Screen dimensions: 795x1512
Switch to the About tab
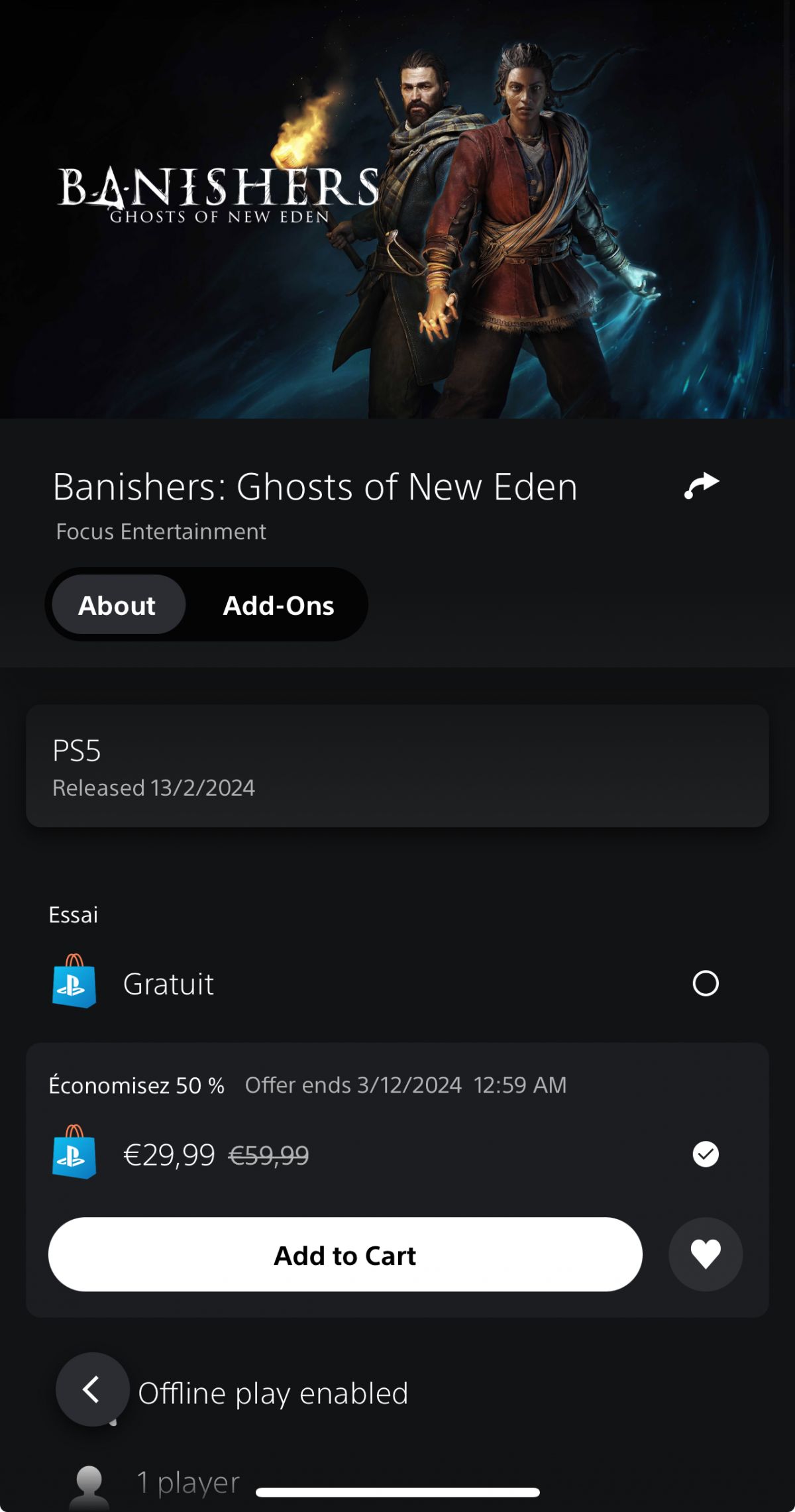click(117, 606)
